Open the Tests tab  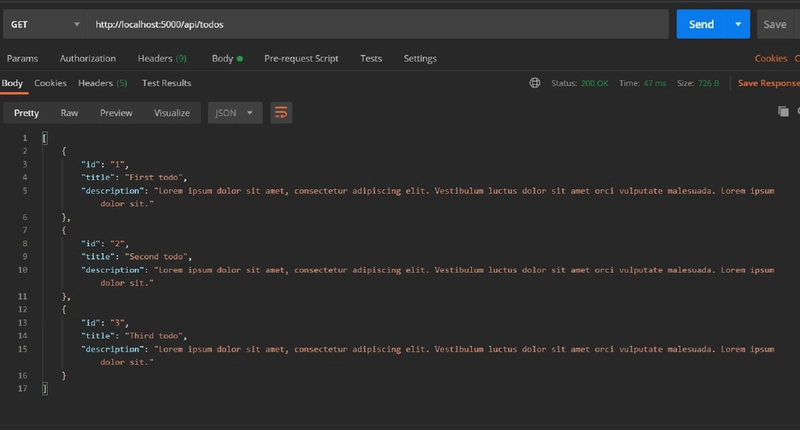pos(371,58)
